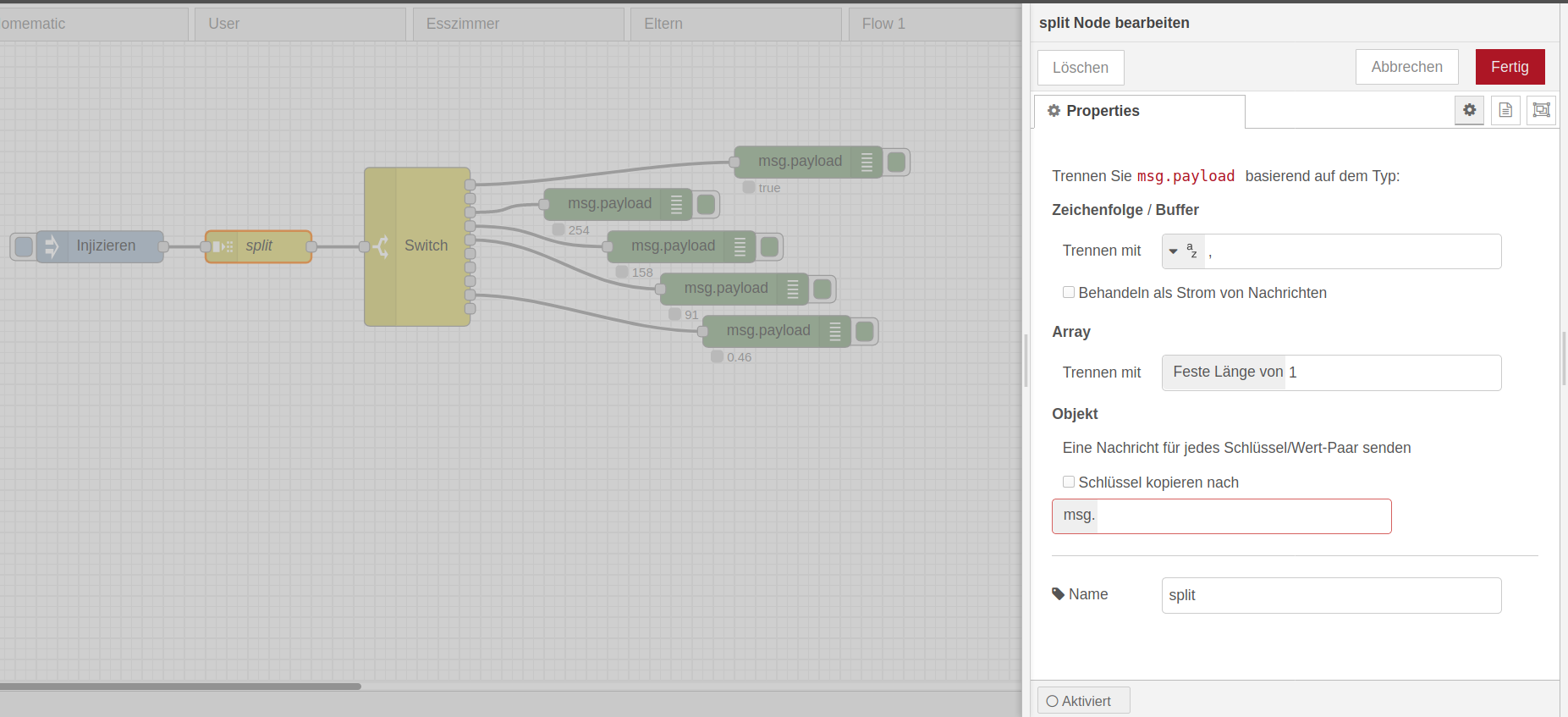Click debug list icon on node showing 254
The width and height of the screenshot is (1568, 717).
pyautogui.click(x=676, y=204)
